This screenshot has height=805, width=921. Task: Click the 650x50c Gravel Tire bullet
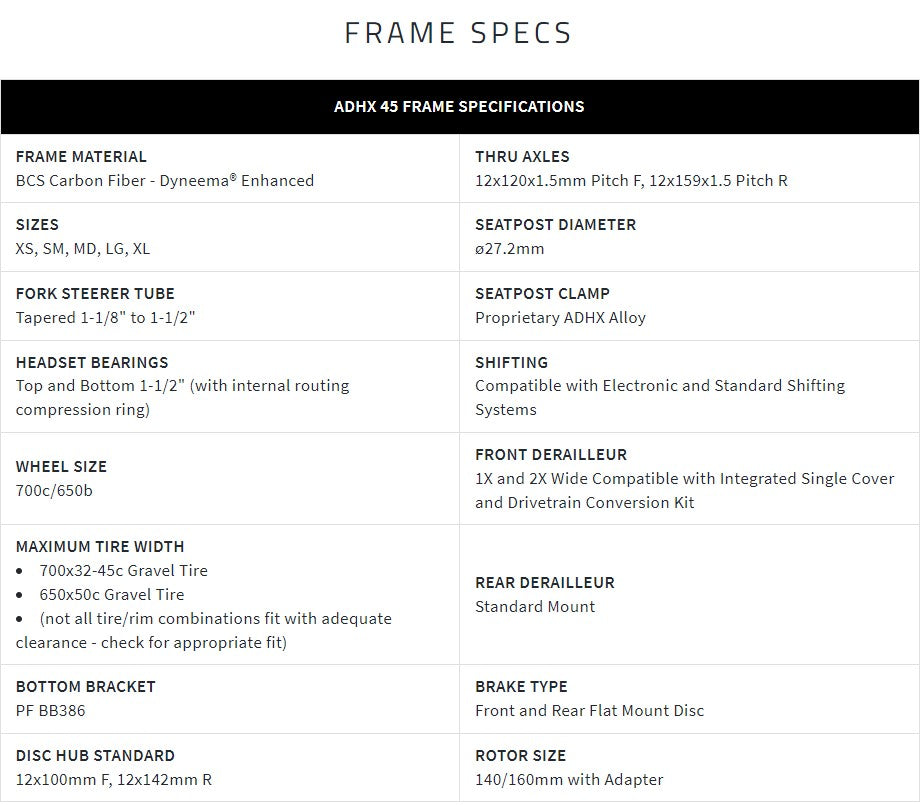[x=112, y=595]
